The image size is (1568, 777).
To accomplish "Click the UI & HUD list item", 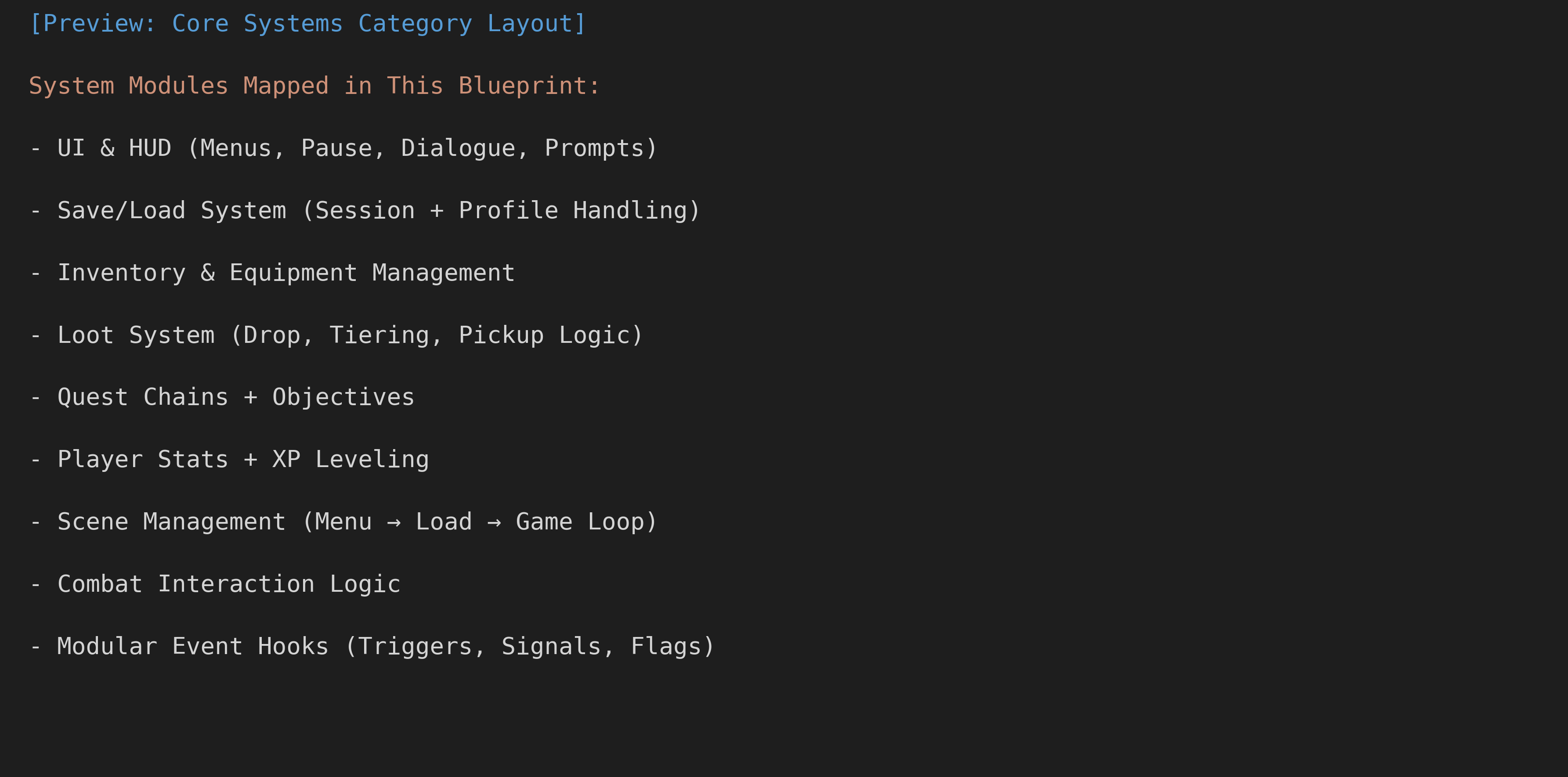I will pyautogui.click(x=343, y=148).
